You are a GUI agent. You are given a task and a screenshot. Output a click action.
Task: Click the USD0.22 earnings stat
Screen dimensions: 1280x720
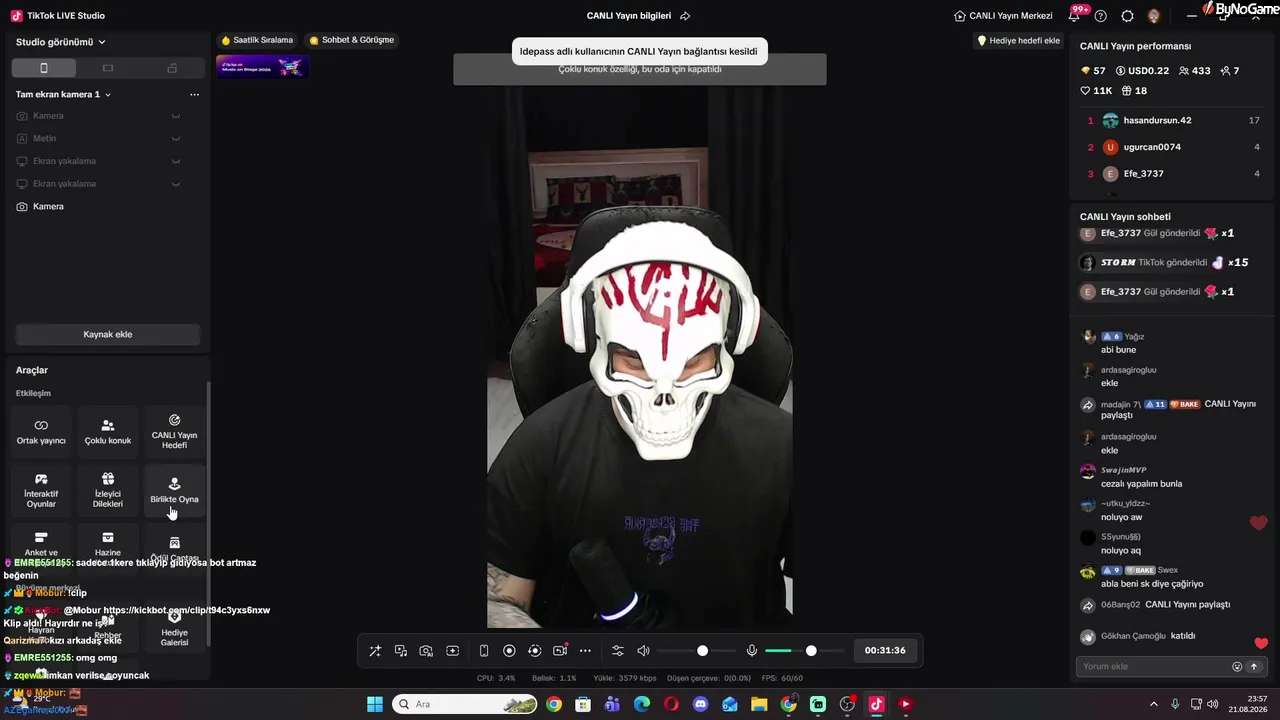point(1142,71)
